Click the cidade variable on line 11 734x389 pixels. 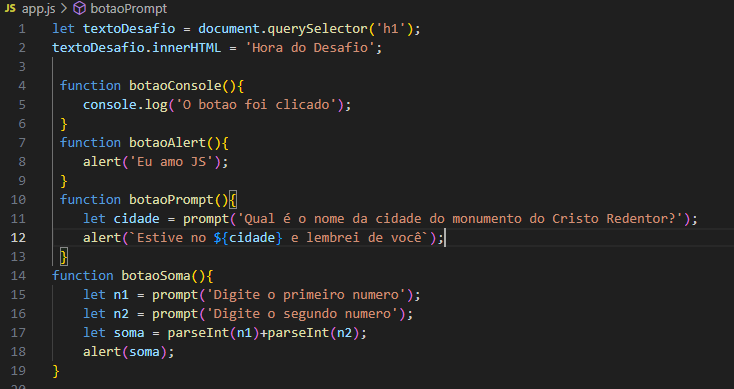(136, 219)
